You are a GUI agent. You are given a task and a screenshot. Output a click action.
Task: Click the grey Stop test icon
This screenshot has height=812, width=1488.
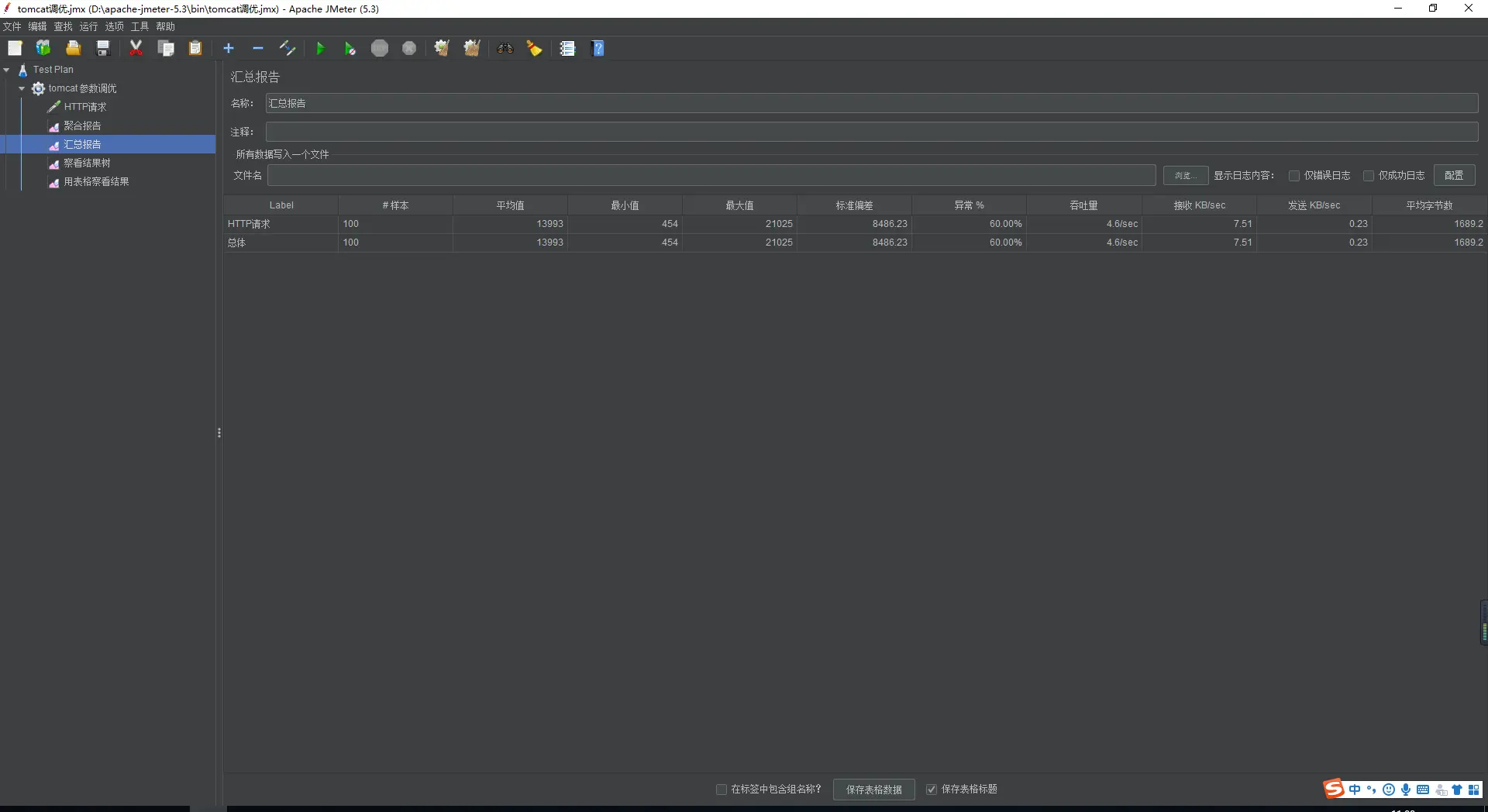click(x=380, y=48)
